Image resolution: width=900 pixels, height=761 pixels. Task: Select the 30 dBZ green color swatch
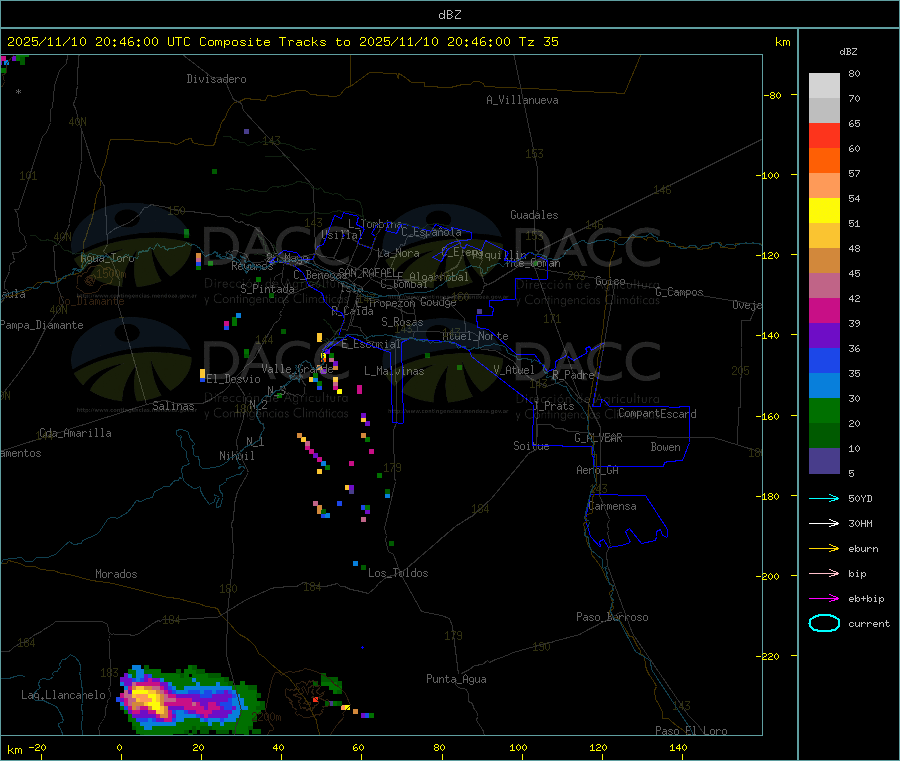(x=824, y=411)
